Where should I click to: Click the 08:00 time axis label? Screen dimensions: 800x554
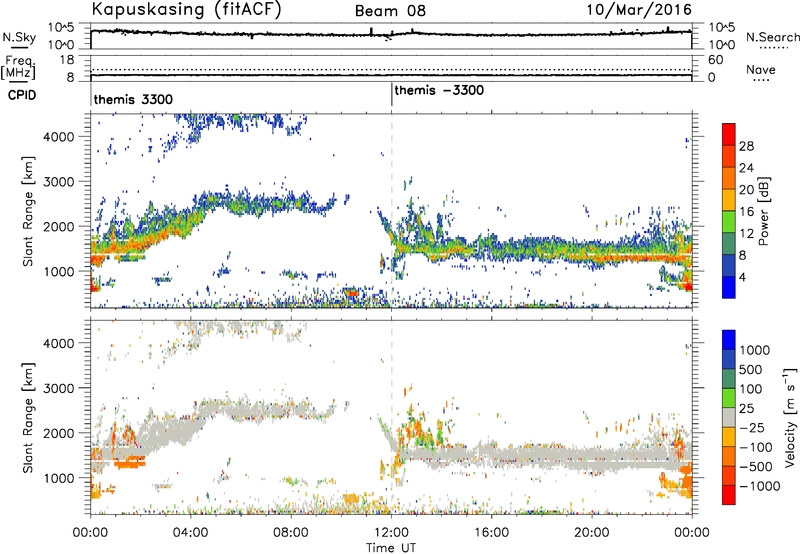(x=291, y=533)
